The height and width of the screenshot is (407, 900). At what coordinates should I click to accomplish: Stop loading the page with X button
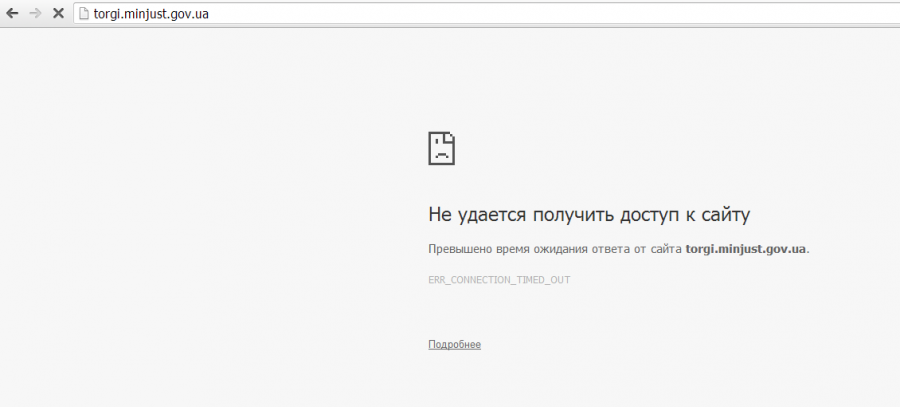[58, 14]
